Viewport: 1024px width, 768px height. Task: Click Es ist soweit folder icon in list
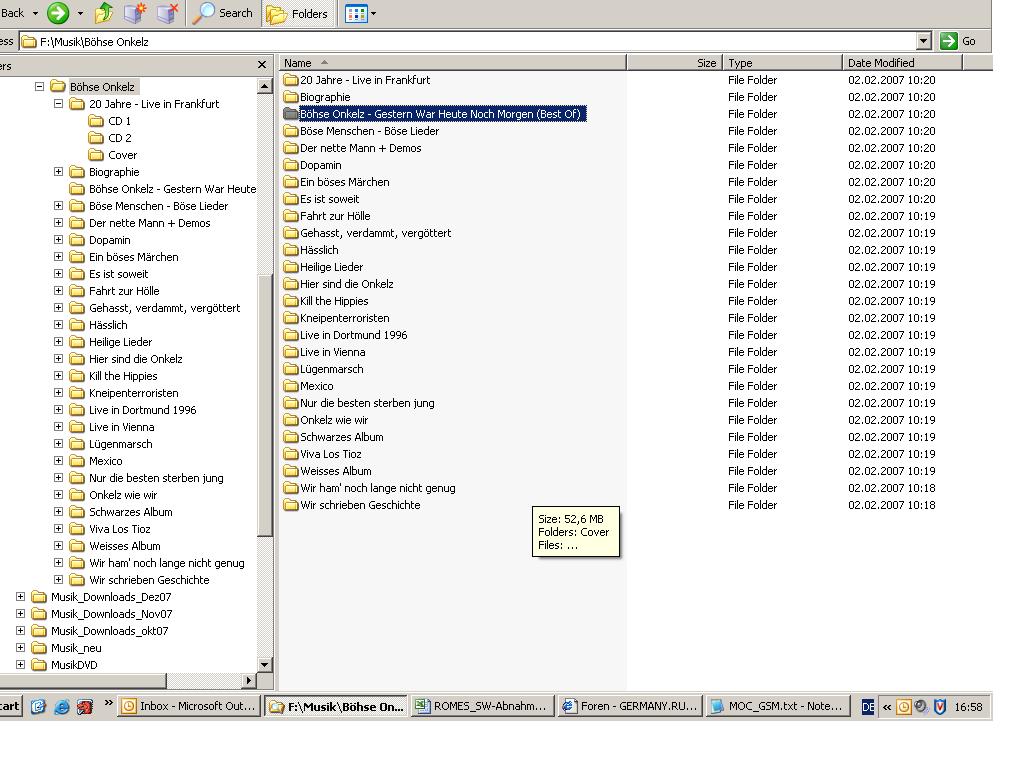(x=291, y=199)
